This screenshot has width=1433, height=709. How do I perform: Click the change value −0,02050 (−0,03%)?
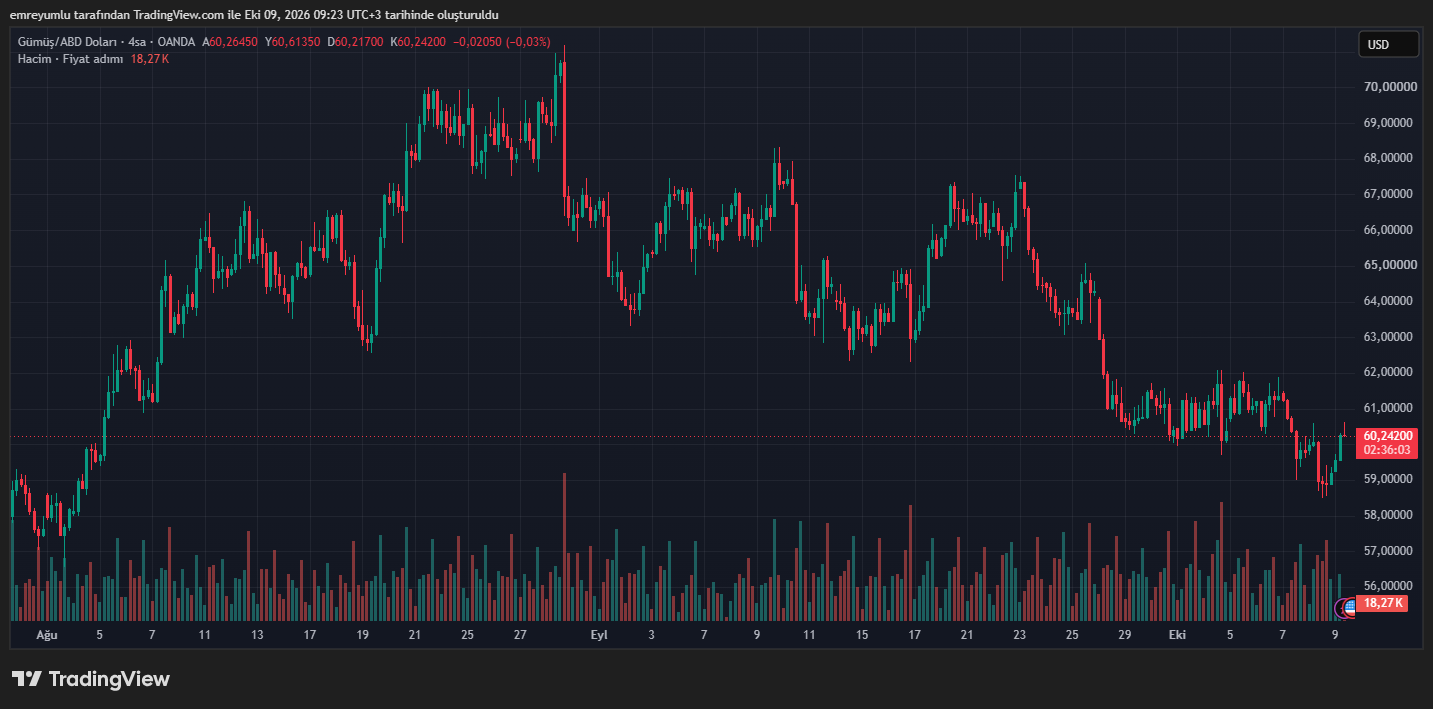[502, 42]
